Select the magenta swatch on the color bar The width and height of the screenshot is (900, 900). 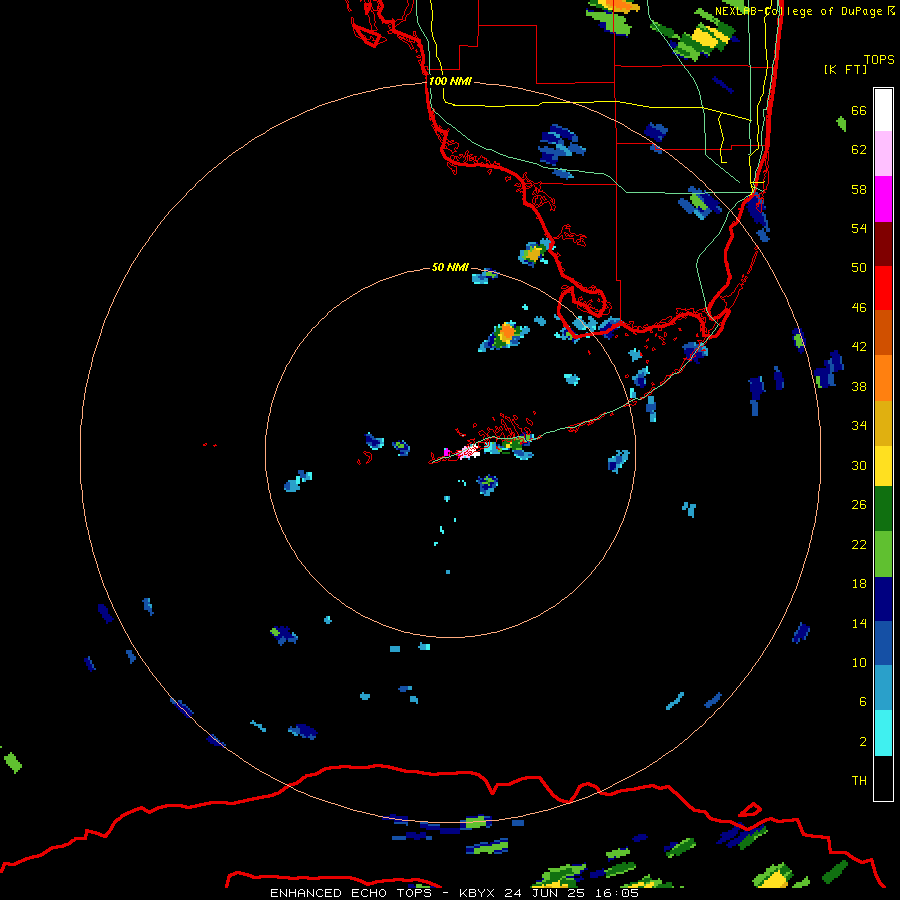pyautogui.click(x=883, y=199)
